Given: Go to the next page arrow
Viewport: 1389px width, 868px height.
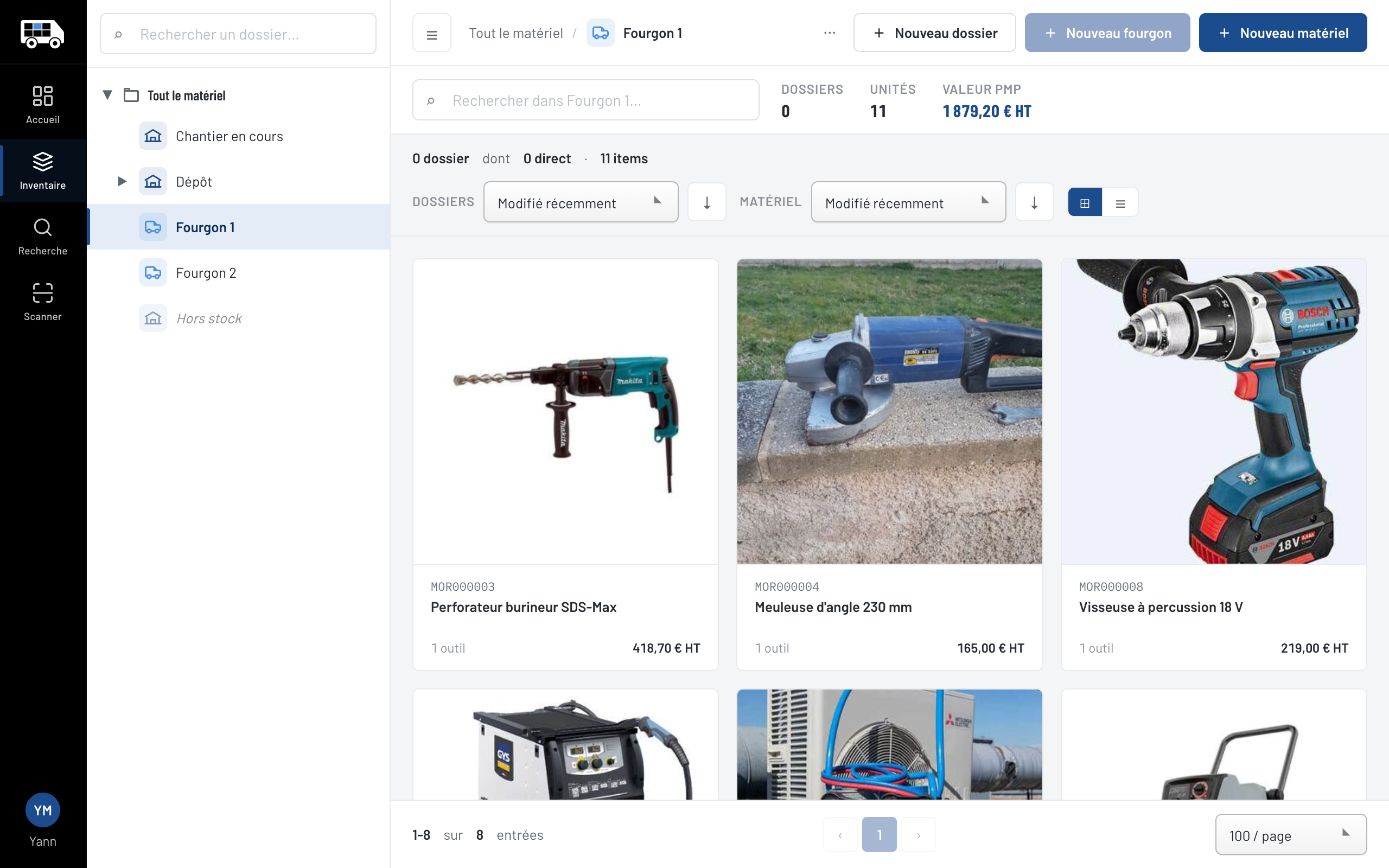Looking at the screenshot, I should pyautogui.click(x=919, y=835).
